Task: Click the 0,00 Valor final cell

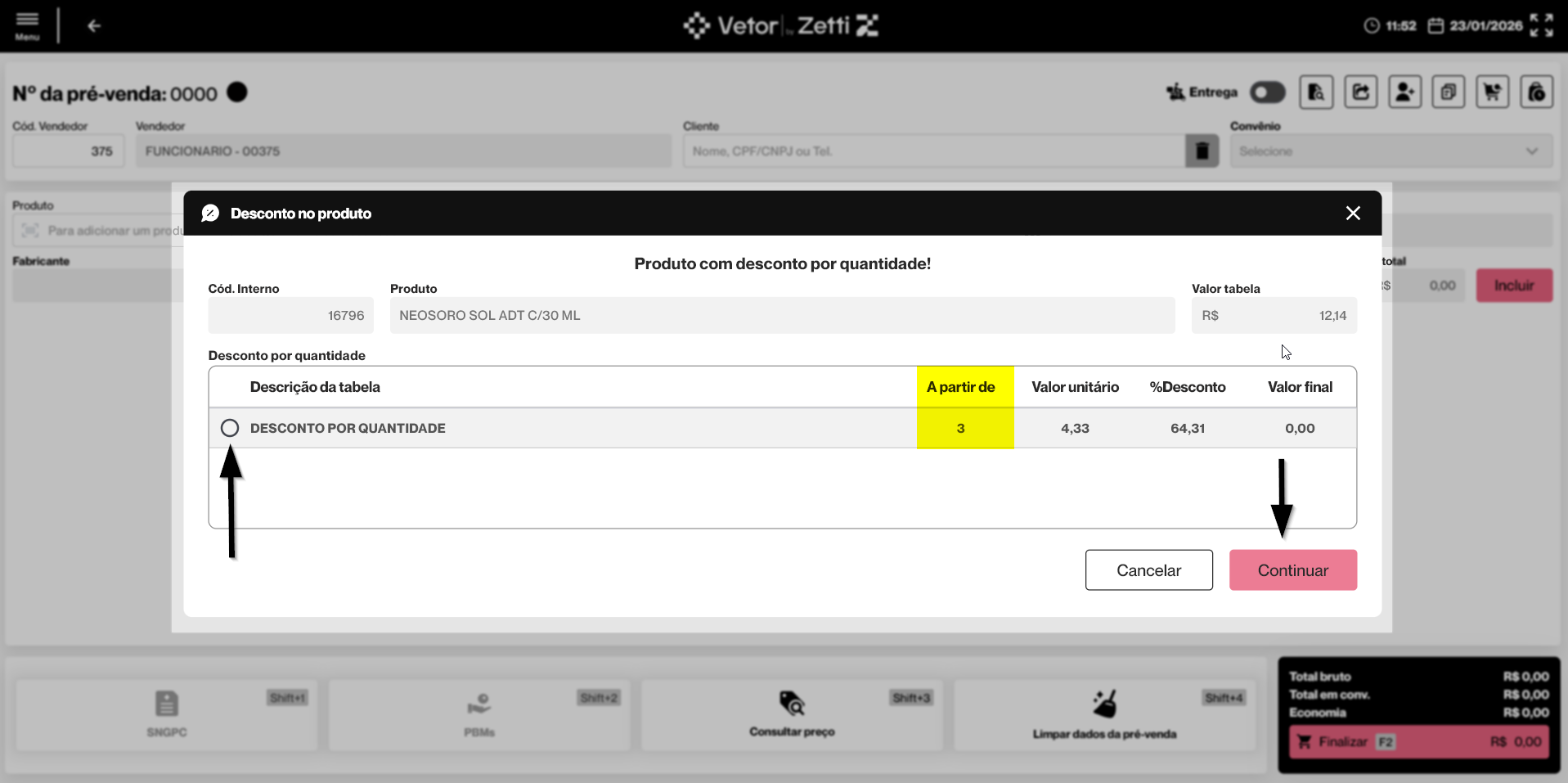Action: click(1300, 428)
